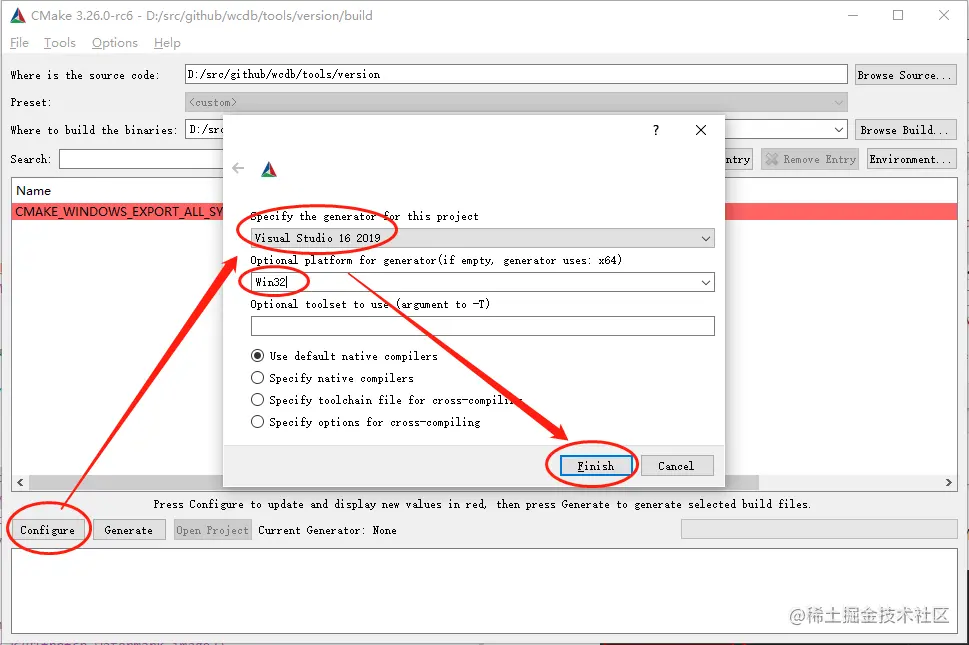Image resolution: width=969 pixels, height=645 pixels.
Task: Click the Finish button
Action: pos(596,466)
